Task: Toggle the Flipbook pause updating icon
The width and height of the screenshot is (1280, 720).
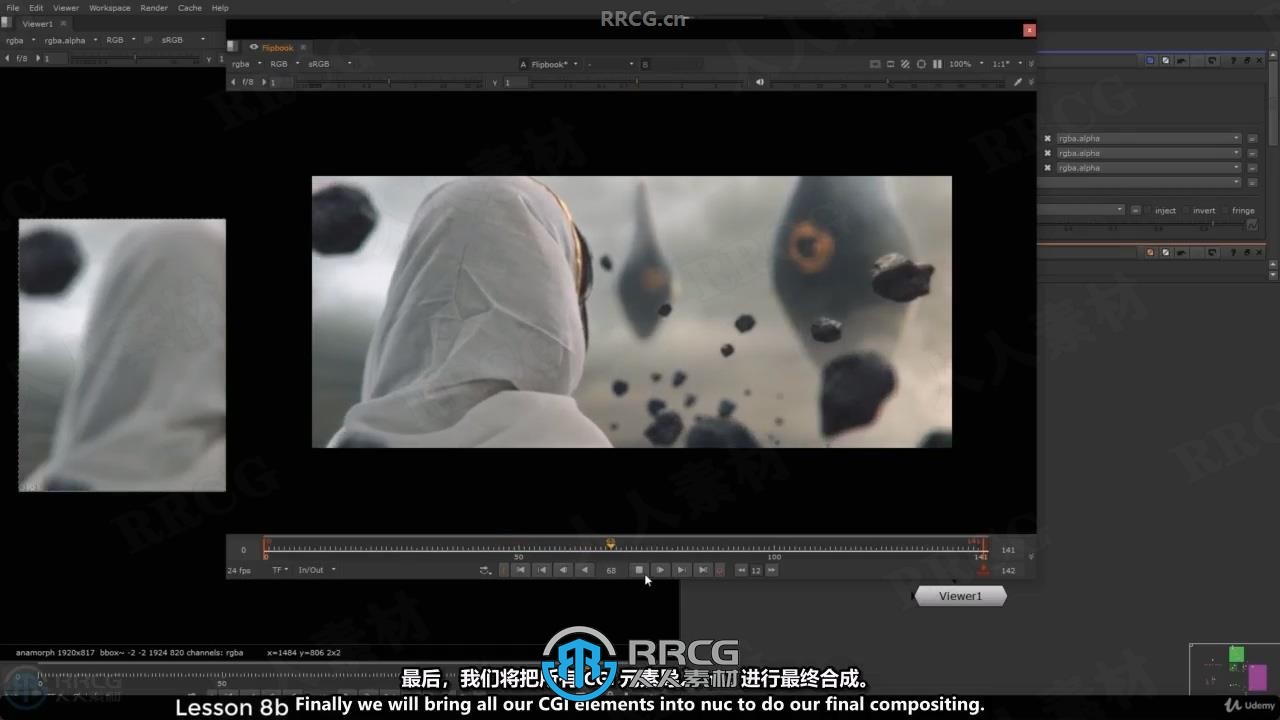Action: 937,64
